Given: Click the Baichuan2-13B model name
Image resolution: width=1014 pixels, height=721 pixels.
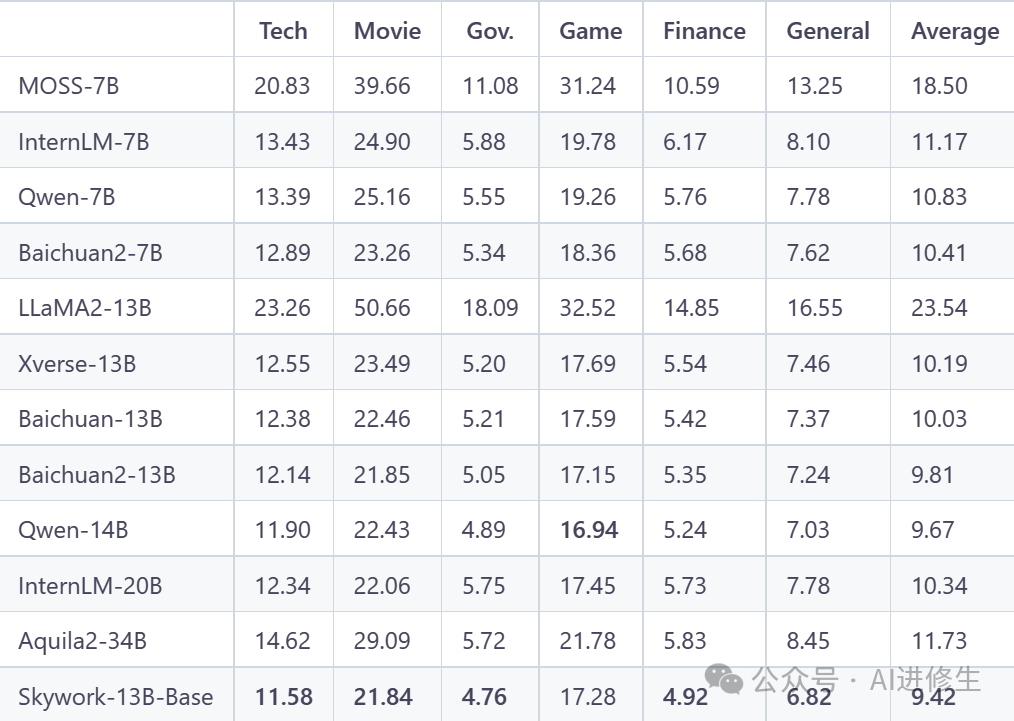Looking at the screenshot, I should (96, 475).
